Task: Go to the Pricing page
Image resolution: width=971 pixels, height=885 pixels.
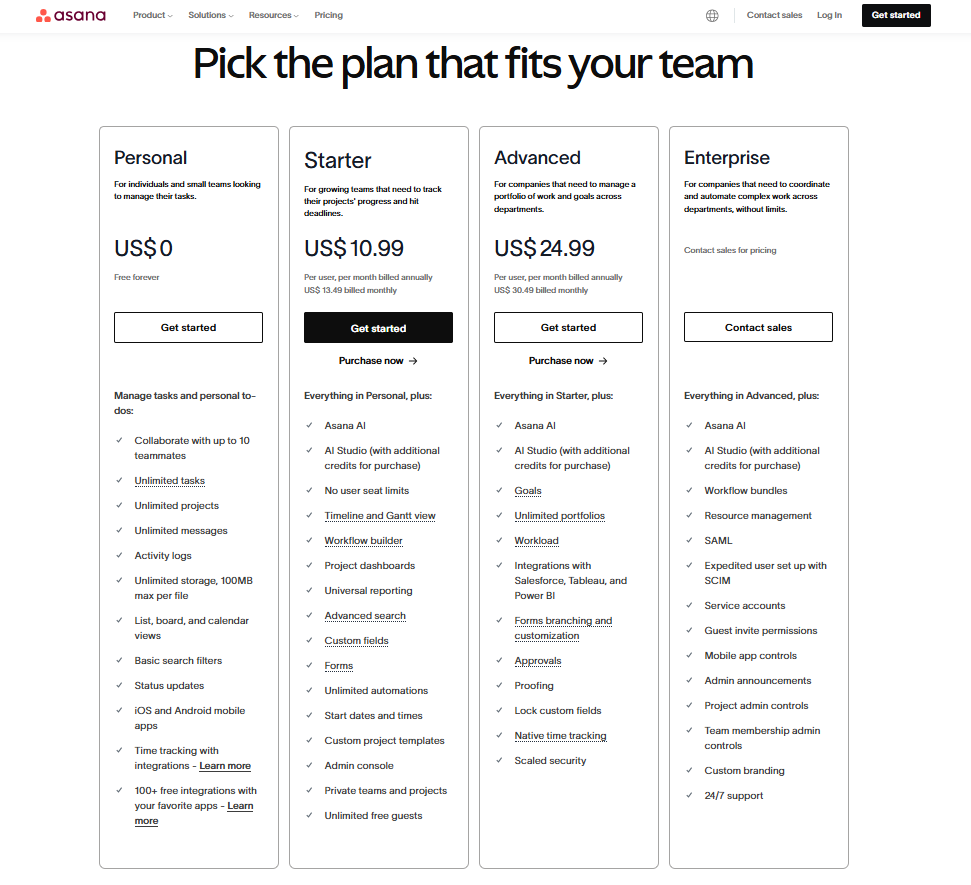Action: click(328, 15)
